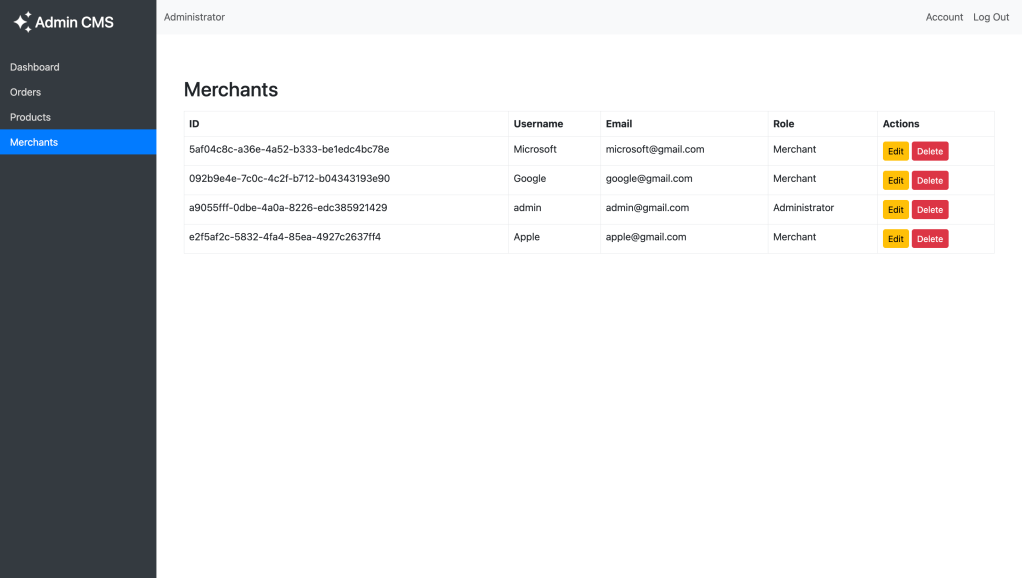
Task: Open the Account link in header
Action: [x=944, y=17]
